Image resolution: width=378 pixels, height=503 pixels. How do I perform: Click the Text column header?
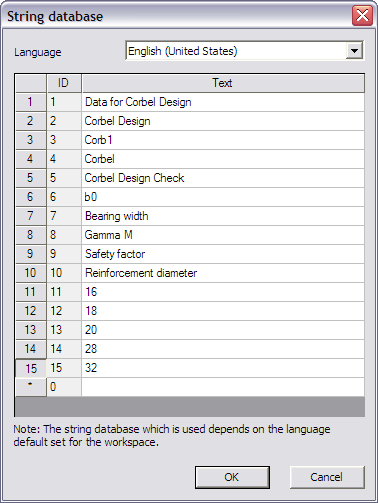pos(223,83)
